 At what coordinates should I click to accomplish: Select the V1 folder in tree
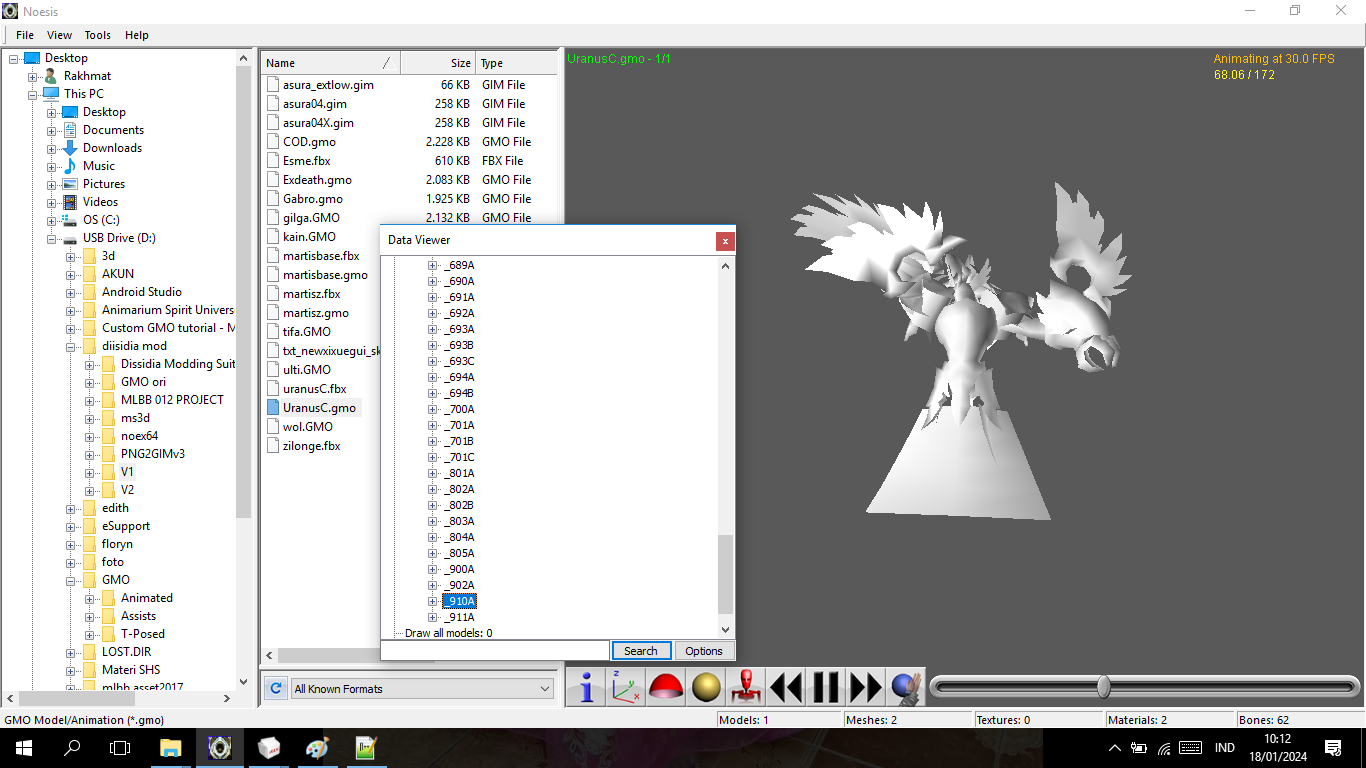coord(127,472)
